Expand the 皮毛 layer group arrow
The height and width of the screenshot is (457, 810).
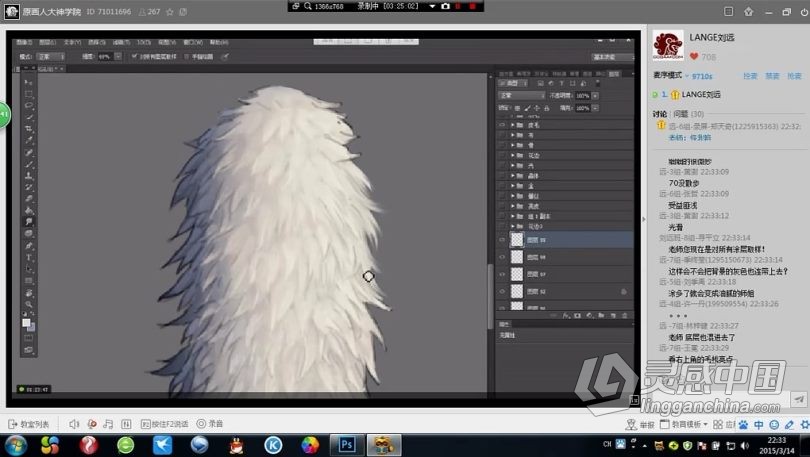tap(513, 125)
